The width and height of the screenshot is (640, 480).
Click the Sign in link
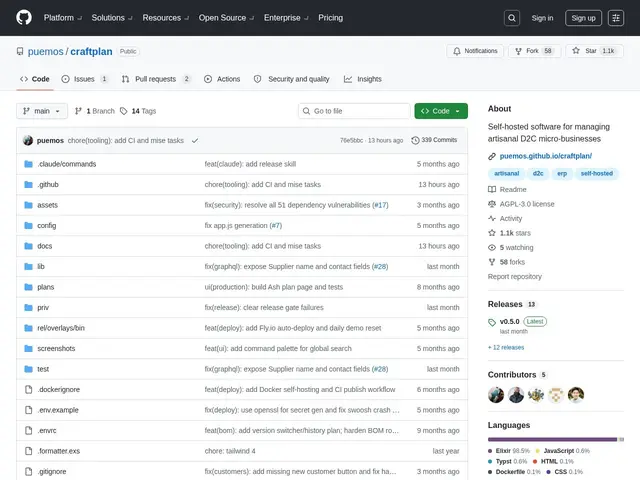coord(542,18)
